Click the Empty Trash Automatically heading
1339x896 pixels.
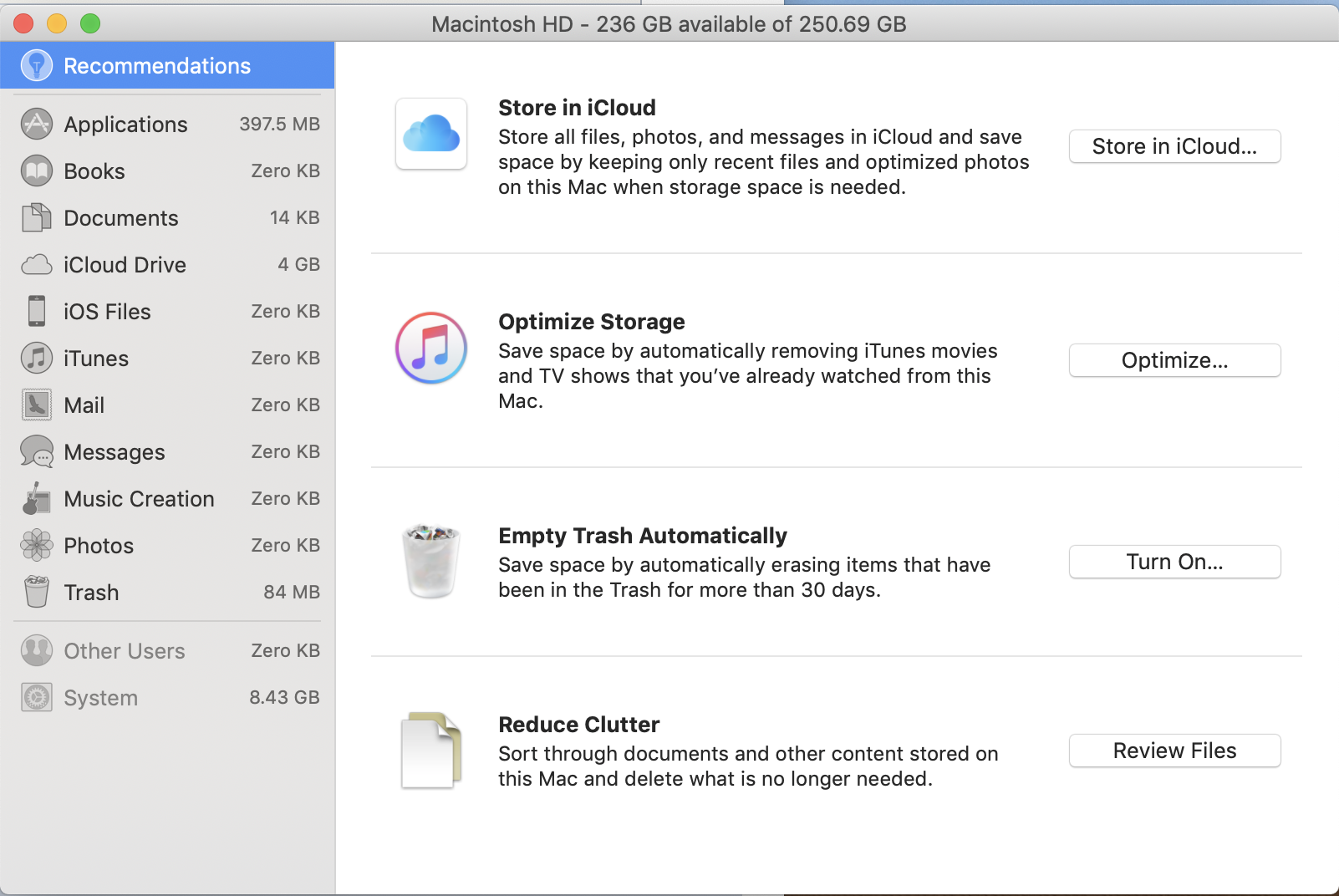click(x=643, y=536)
